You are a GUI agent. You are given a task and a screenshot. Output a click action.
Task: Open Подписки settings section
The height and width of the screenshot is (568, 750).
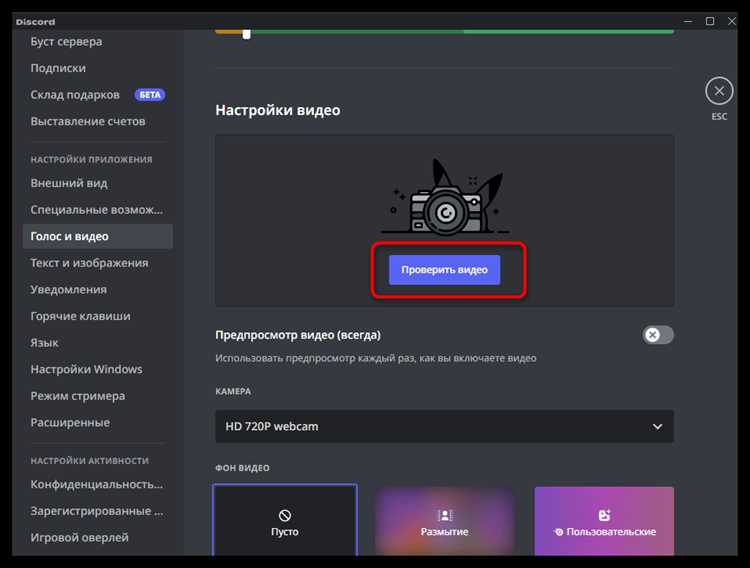click(x=58, y=68)
